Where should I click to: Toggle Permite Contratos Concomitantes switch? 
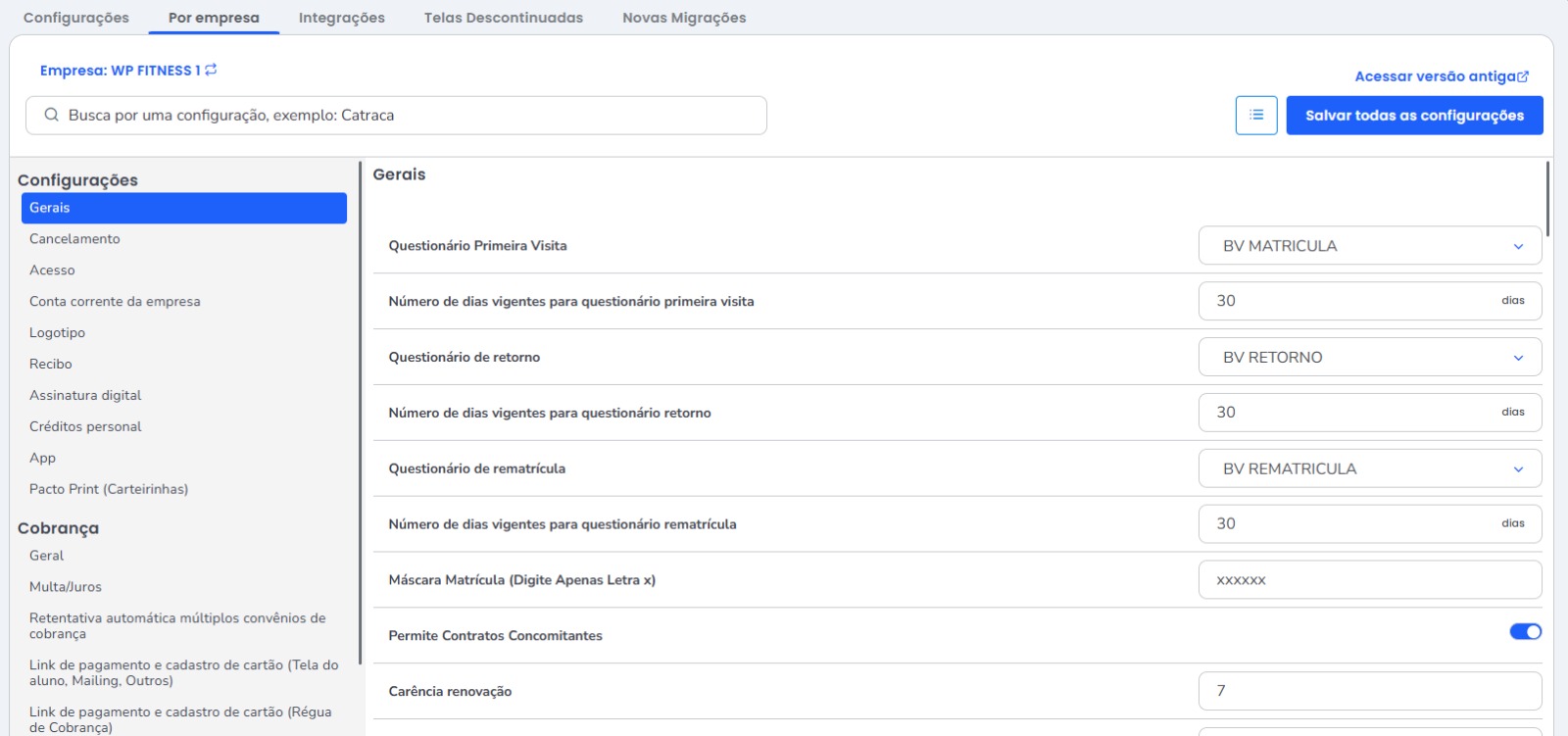click(x=1525, y=632)
